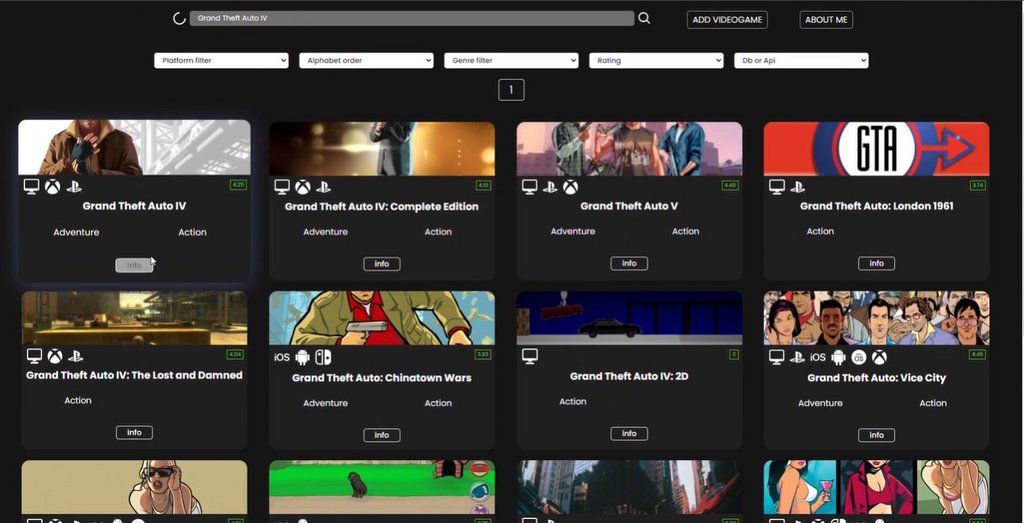Click the Chinatown Wars cover image
The width and height of the screenshot is (1024, 523).
click(x=382, y=318)
